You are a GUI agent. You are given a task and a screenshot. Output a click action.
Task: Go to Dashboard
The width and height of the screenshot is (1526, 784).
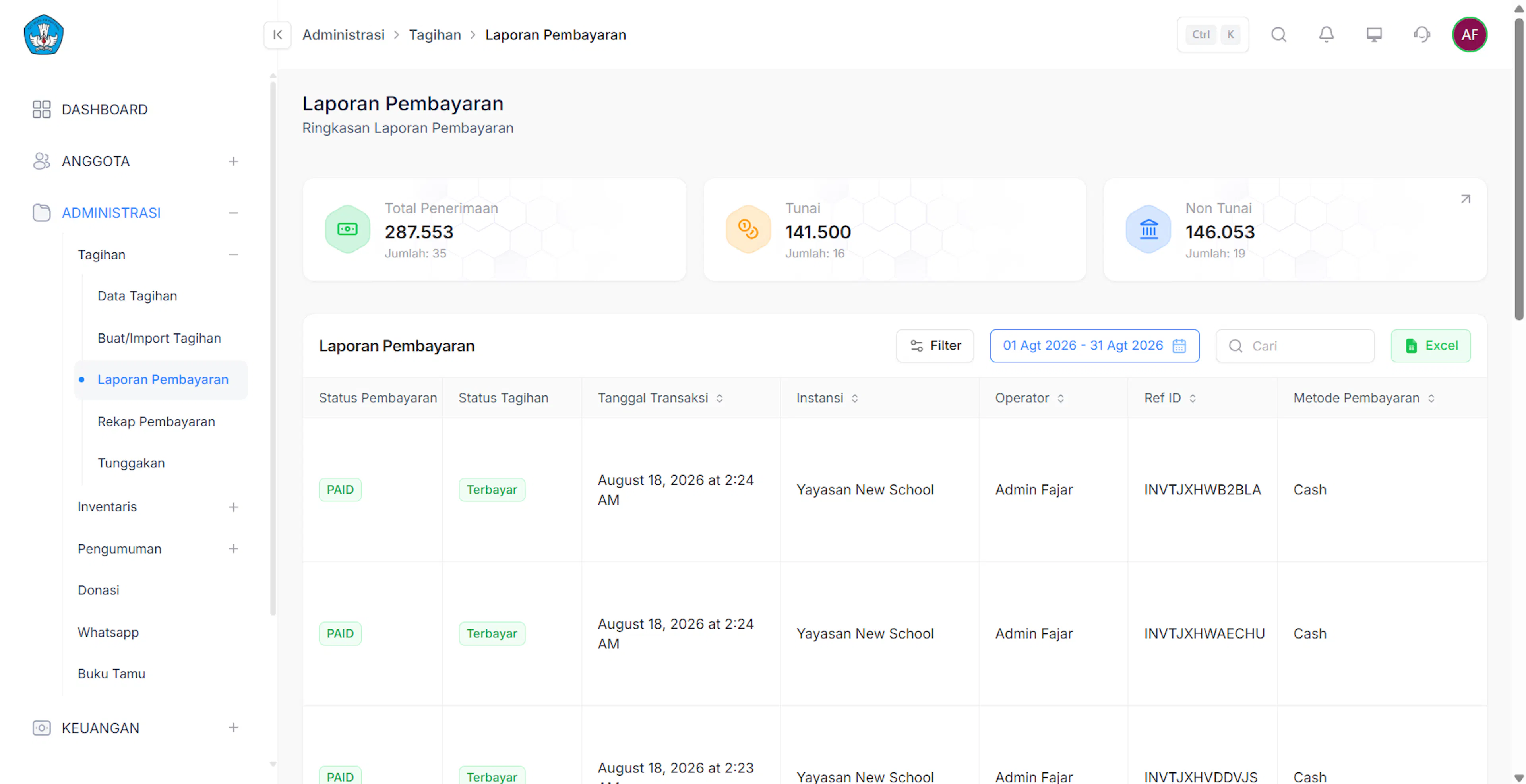(104, 110)
